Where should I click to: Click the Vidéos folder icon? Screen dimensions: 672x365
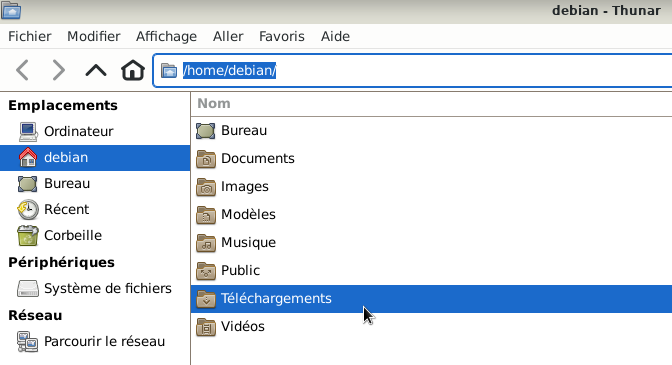(x=206, y=327)
